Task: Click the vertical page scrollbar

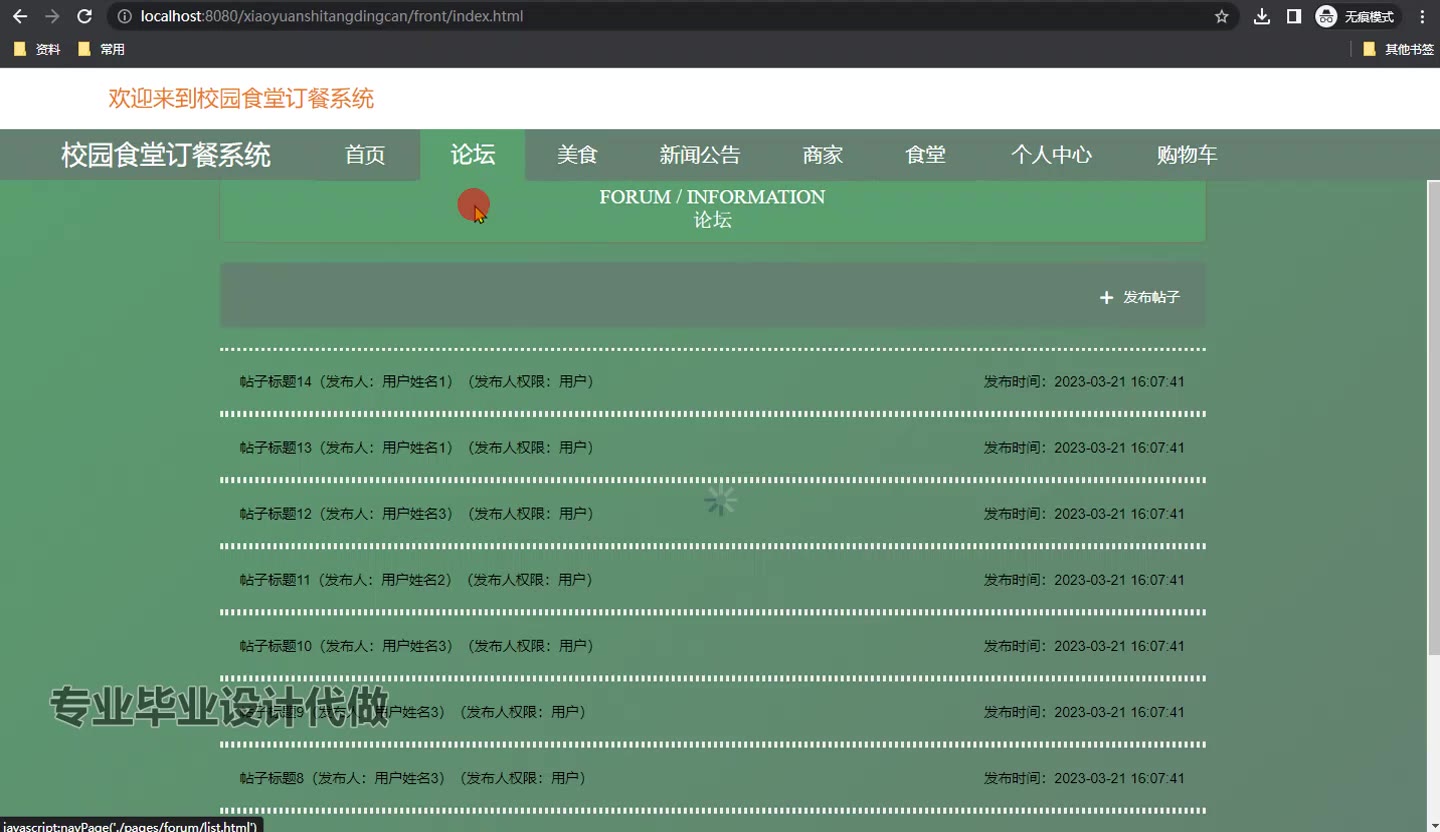Action: click(x=1432, y=418)
